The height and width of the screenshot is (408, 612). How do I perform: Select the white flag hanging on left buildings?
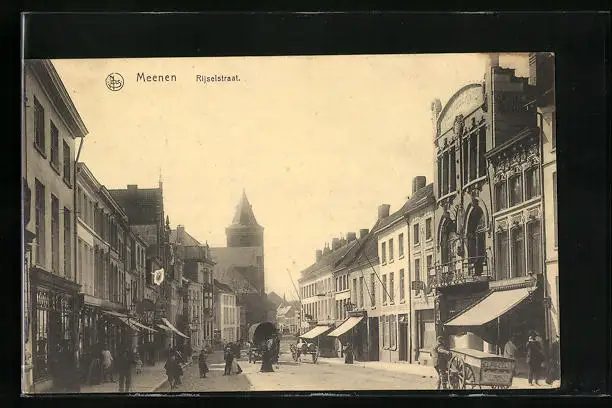point(158,276)
